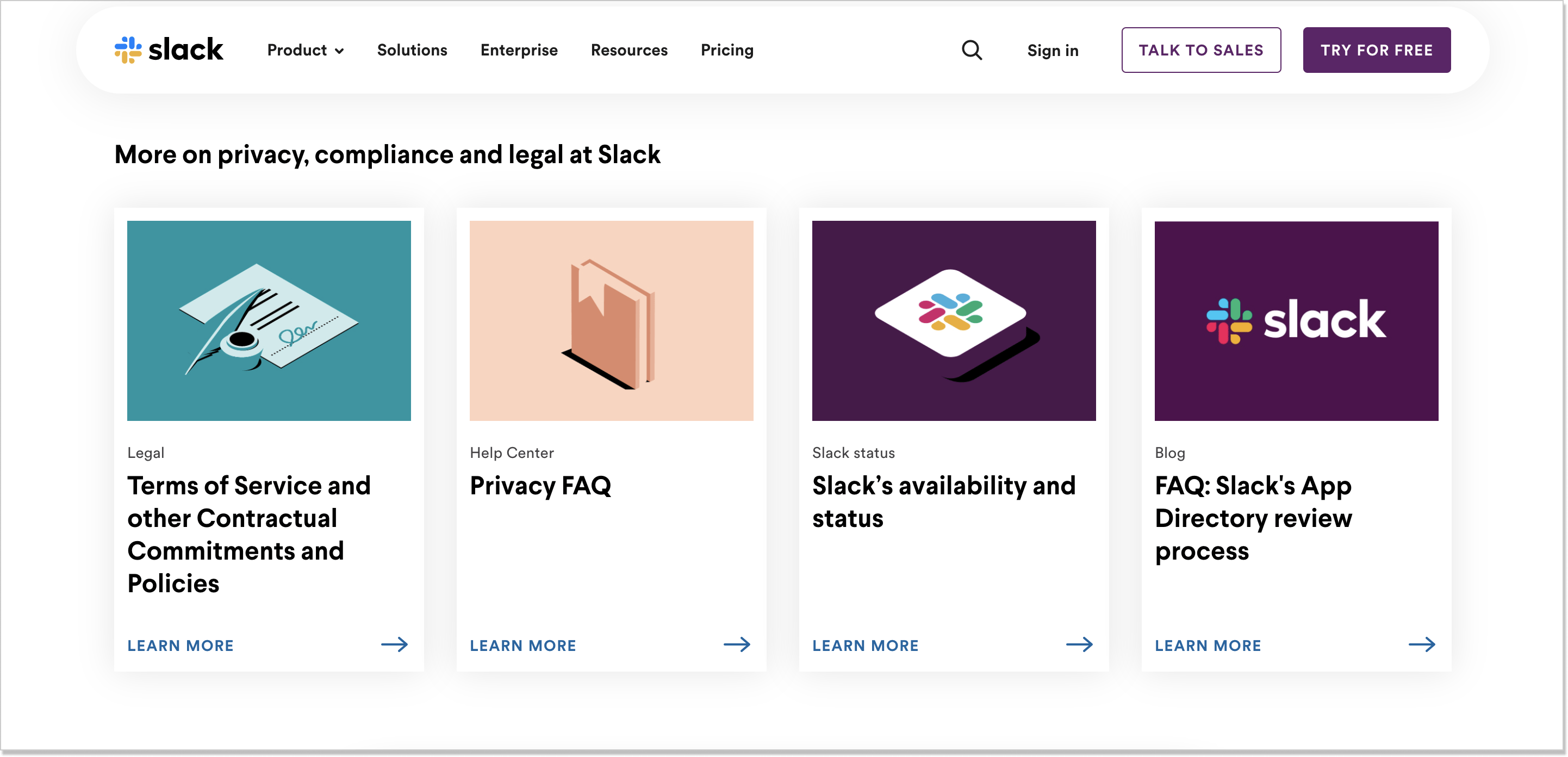Screen dimensions: 1568x757
Task: Click the Talk to Sales button
Action: (x=1201, y=50)
